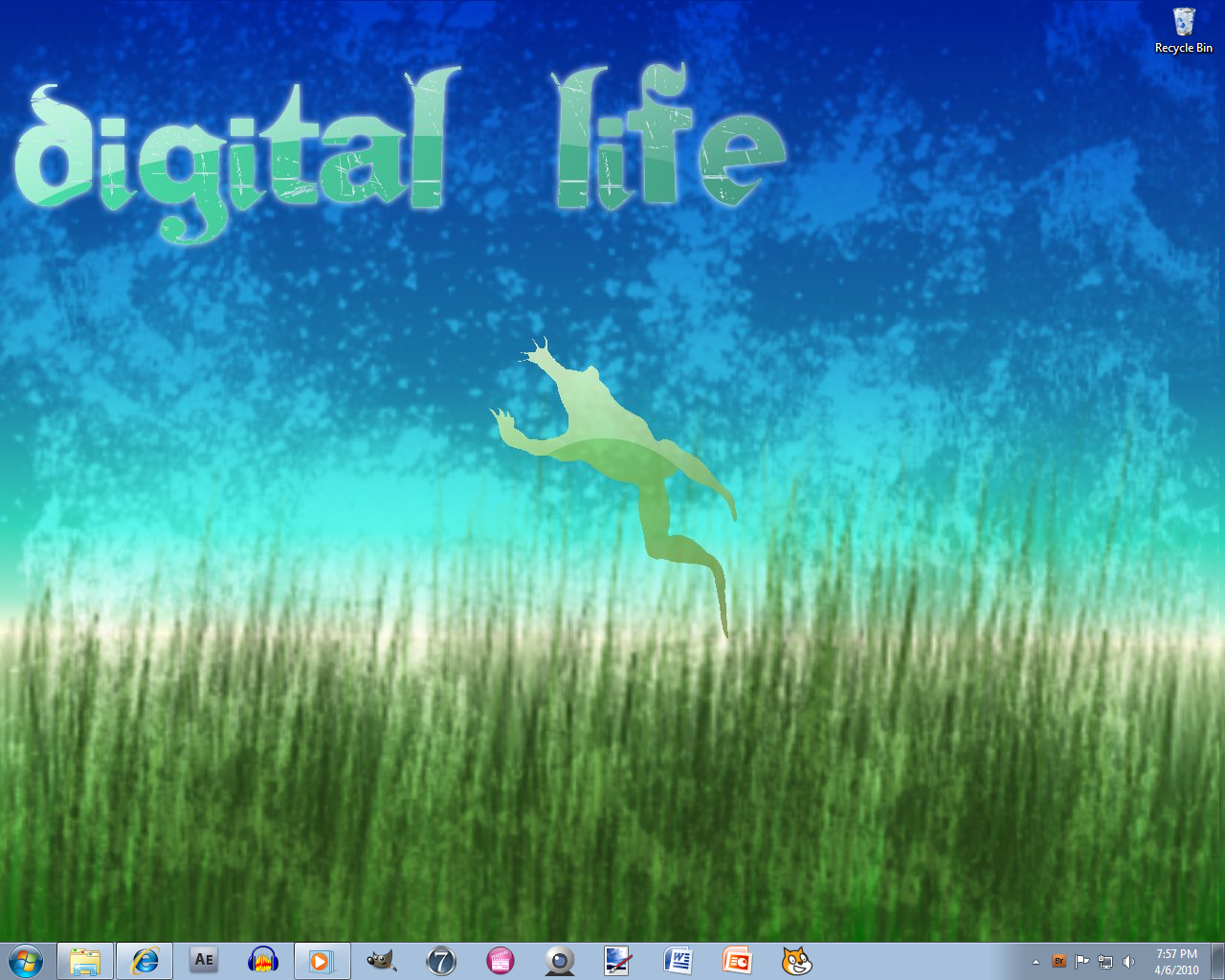Open Microsoft Word
Viewport: 1225px width, 980px height.
point(677,961)
